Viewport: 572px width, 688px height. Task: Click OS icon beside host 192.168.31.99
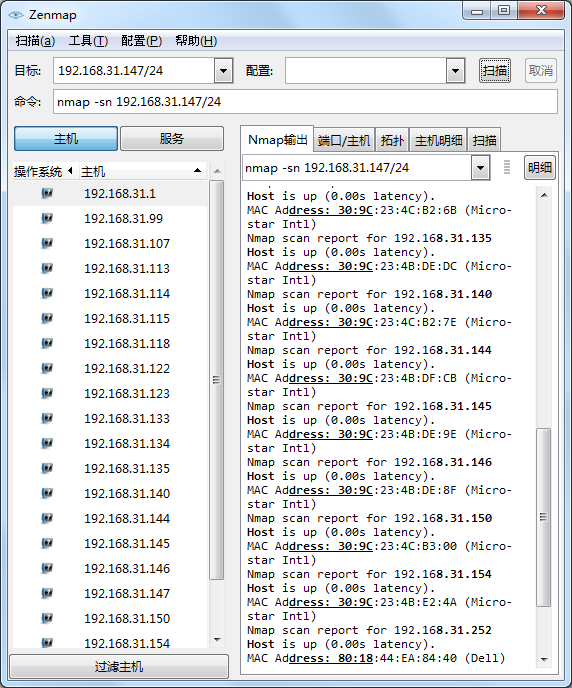47,218
